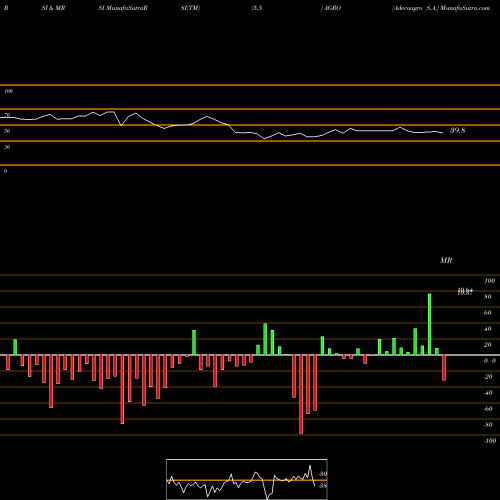Screen dimensions: 500x500
Task: Click the 'SI & MR' header label
Action: tap(53, 8)
